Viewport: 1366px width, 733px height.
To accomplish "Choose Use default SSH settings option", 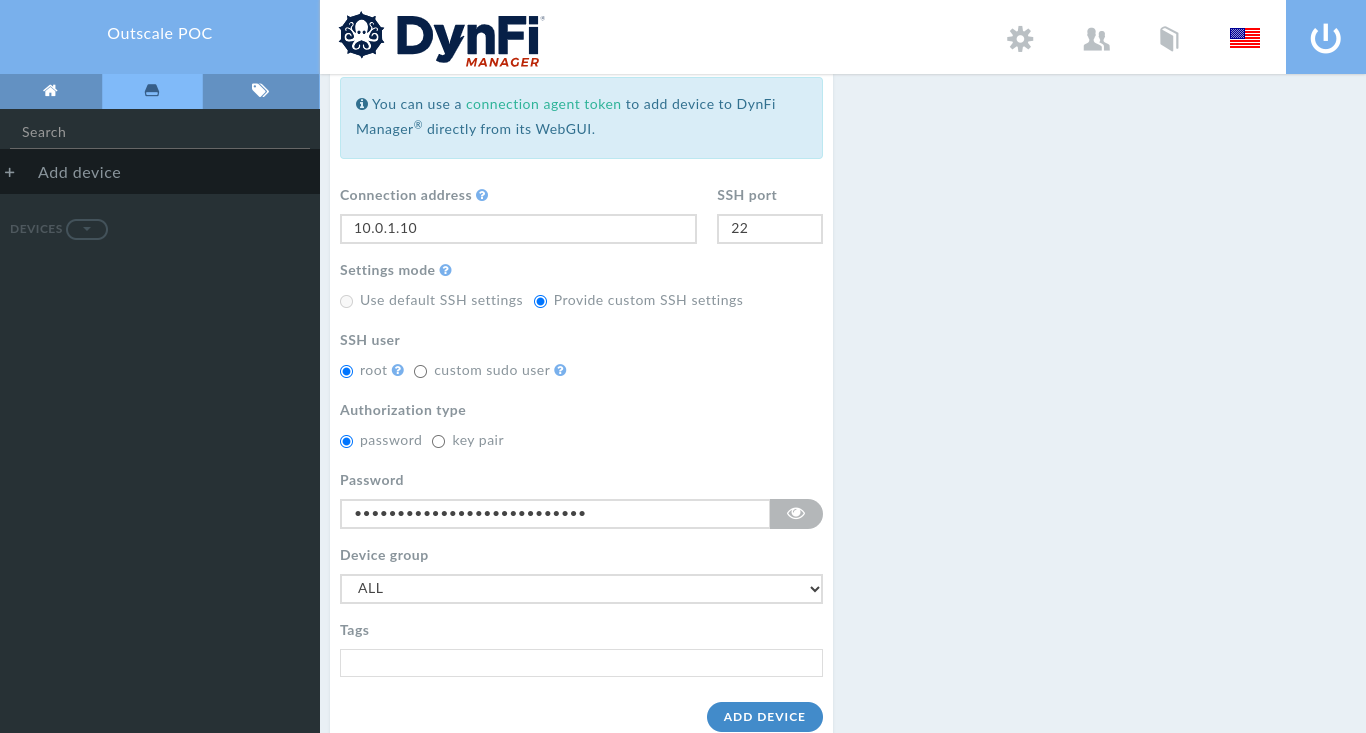I will tap(346, 301).
